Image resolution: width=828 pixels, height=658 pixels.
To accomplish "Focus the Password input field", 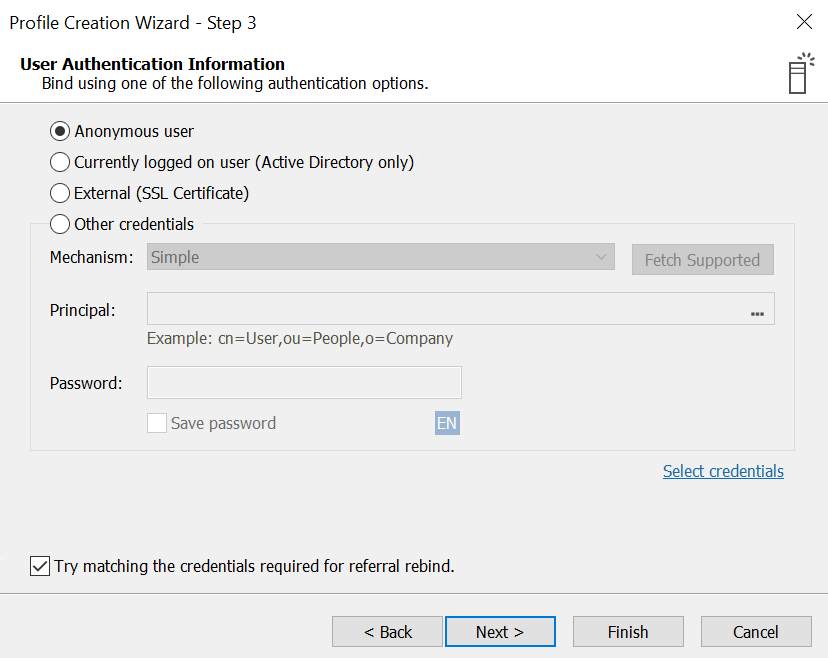I will [x=304, y=383].
